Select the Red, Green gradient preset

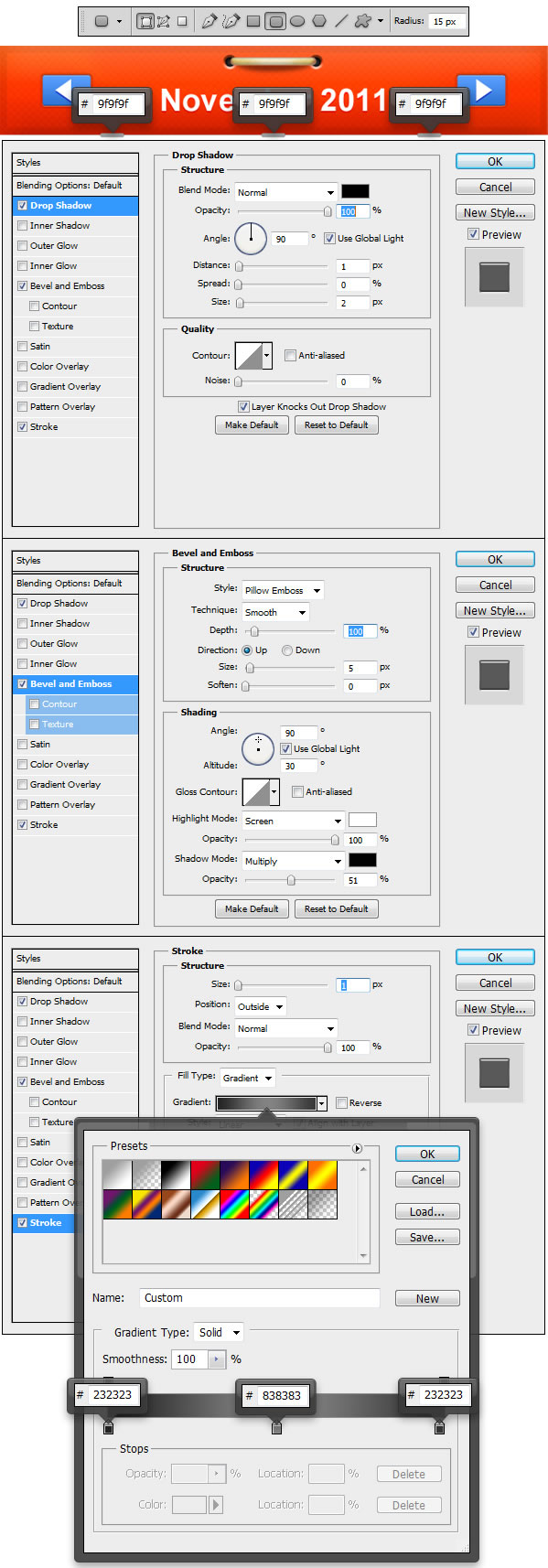click(x=204, y=1176)
